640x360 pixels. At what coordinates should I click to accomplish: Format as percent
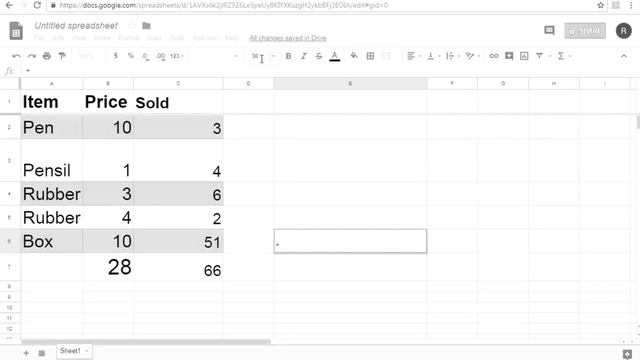(131, 56)
